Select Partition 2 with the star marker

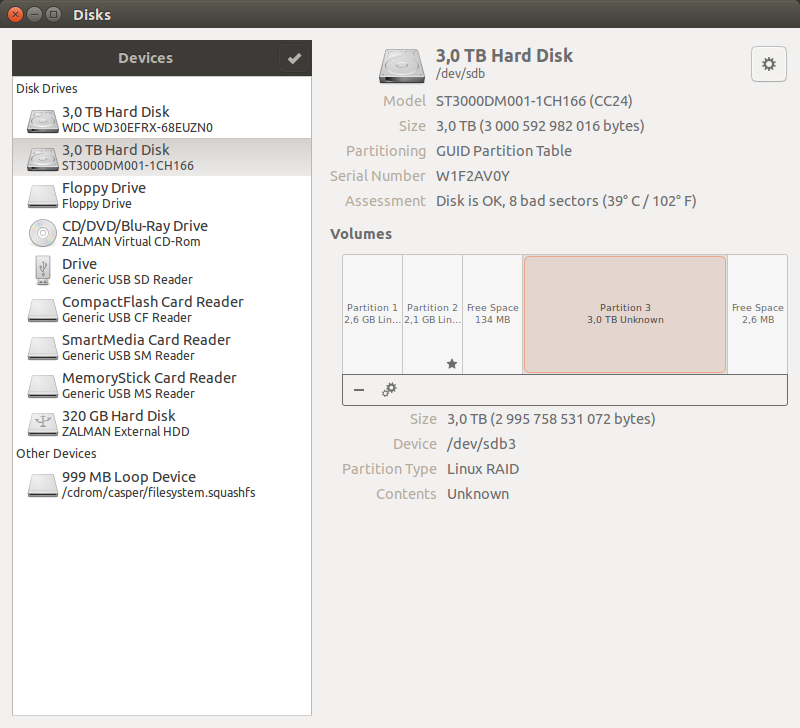point(433,314)
